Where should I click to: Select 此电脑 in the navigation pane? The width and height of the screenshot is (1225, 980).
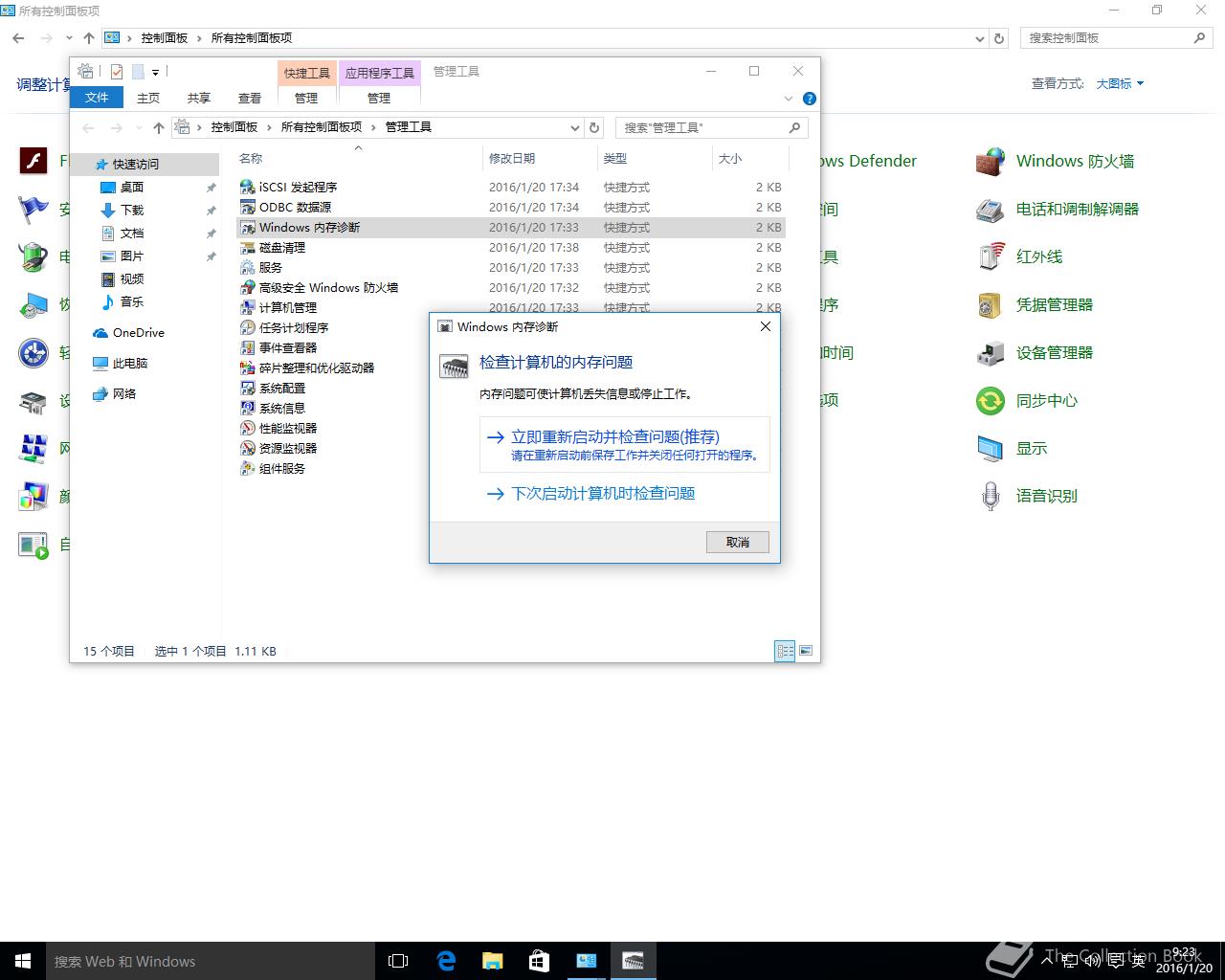pos(130,363)
